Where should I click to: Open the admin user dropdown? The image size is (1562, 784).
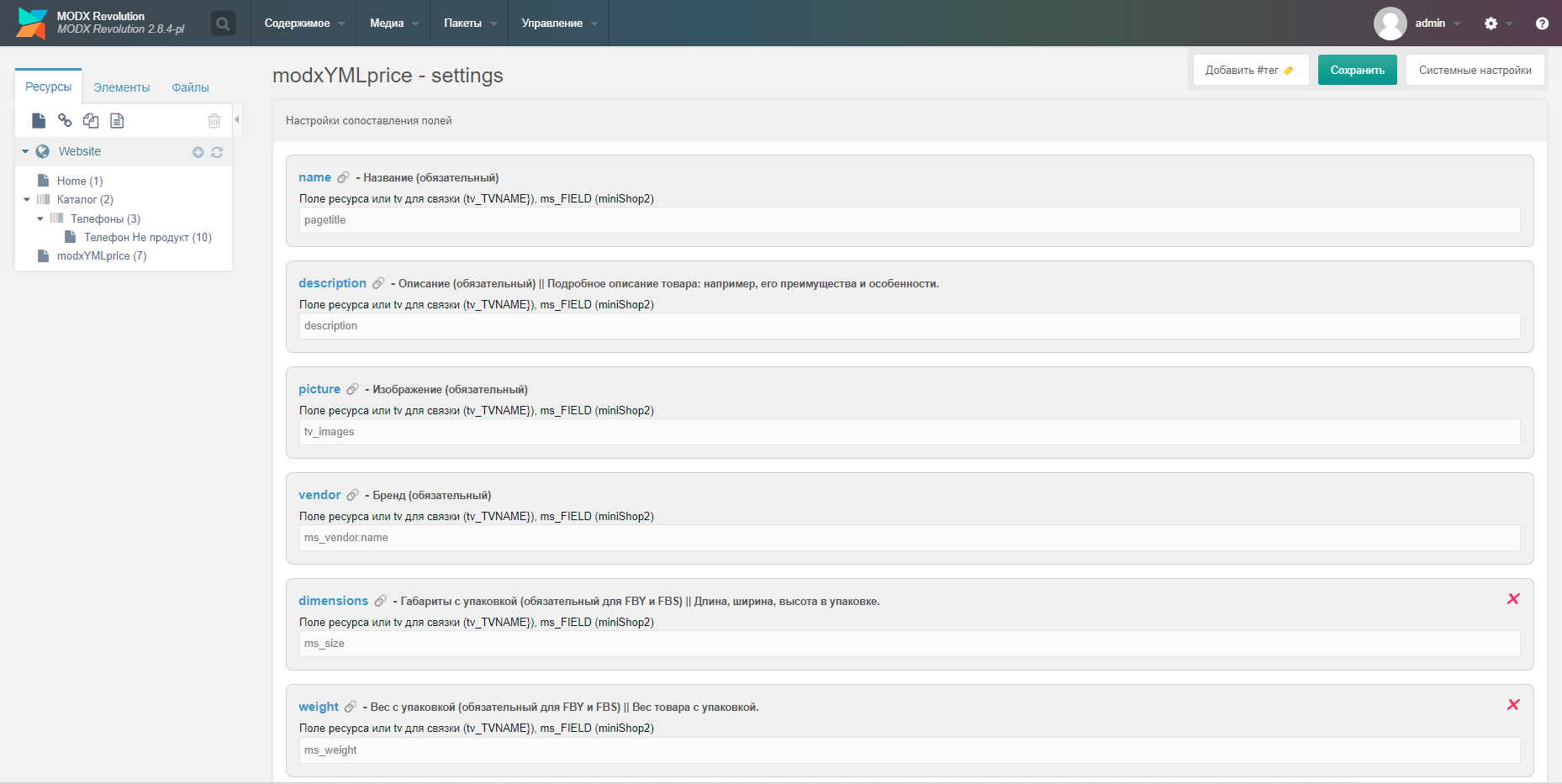point(1438,24)
